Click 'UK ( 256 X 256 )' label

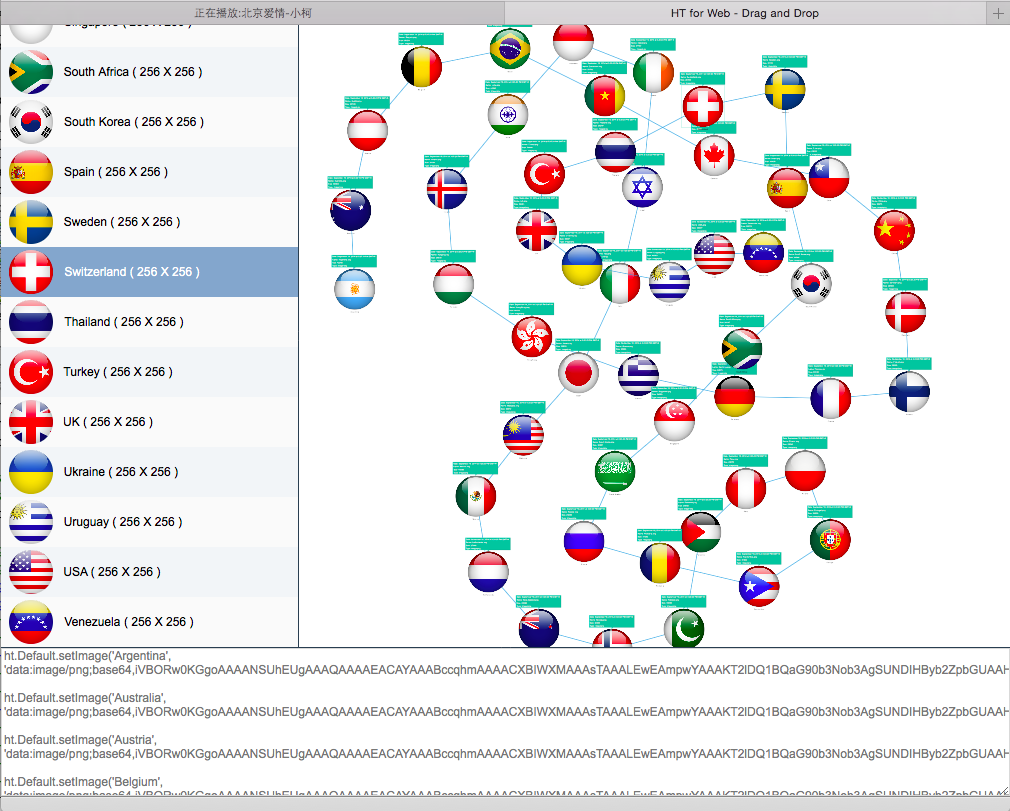coord(108,422)
